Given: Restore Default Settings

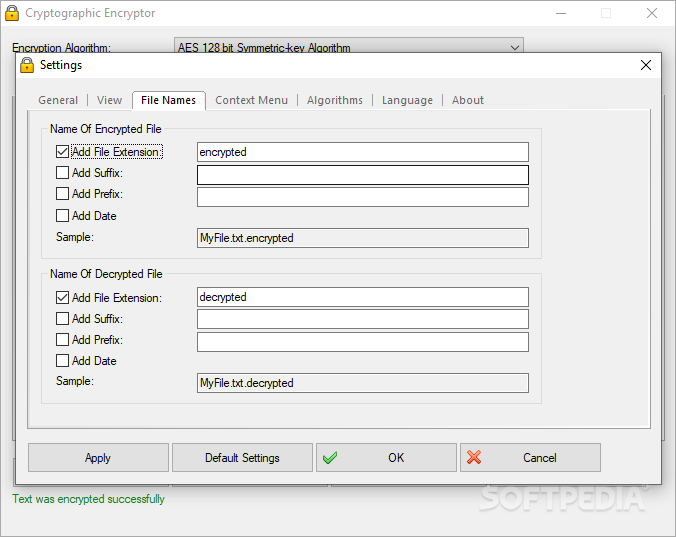Looking at the screenshot, I should tap(242, 458).
